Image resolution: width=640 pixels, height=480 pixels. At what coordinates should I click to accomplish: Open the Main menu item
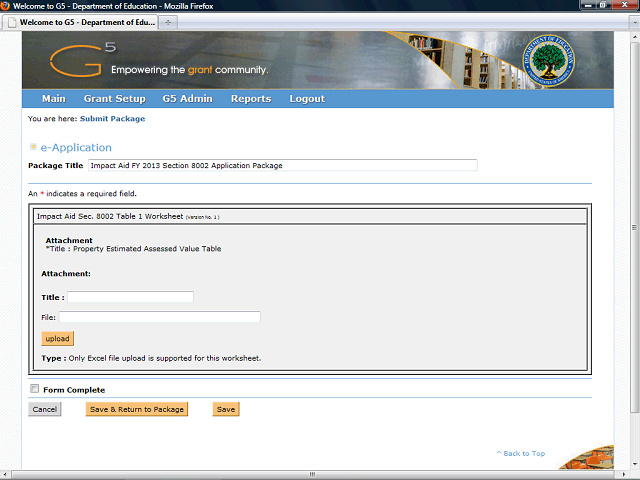click(53, 98)
